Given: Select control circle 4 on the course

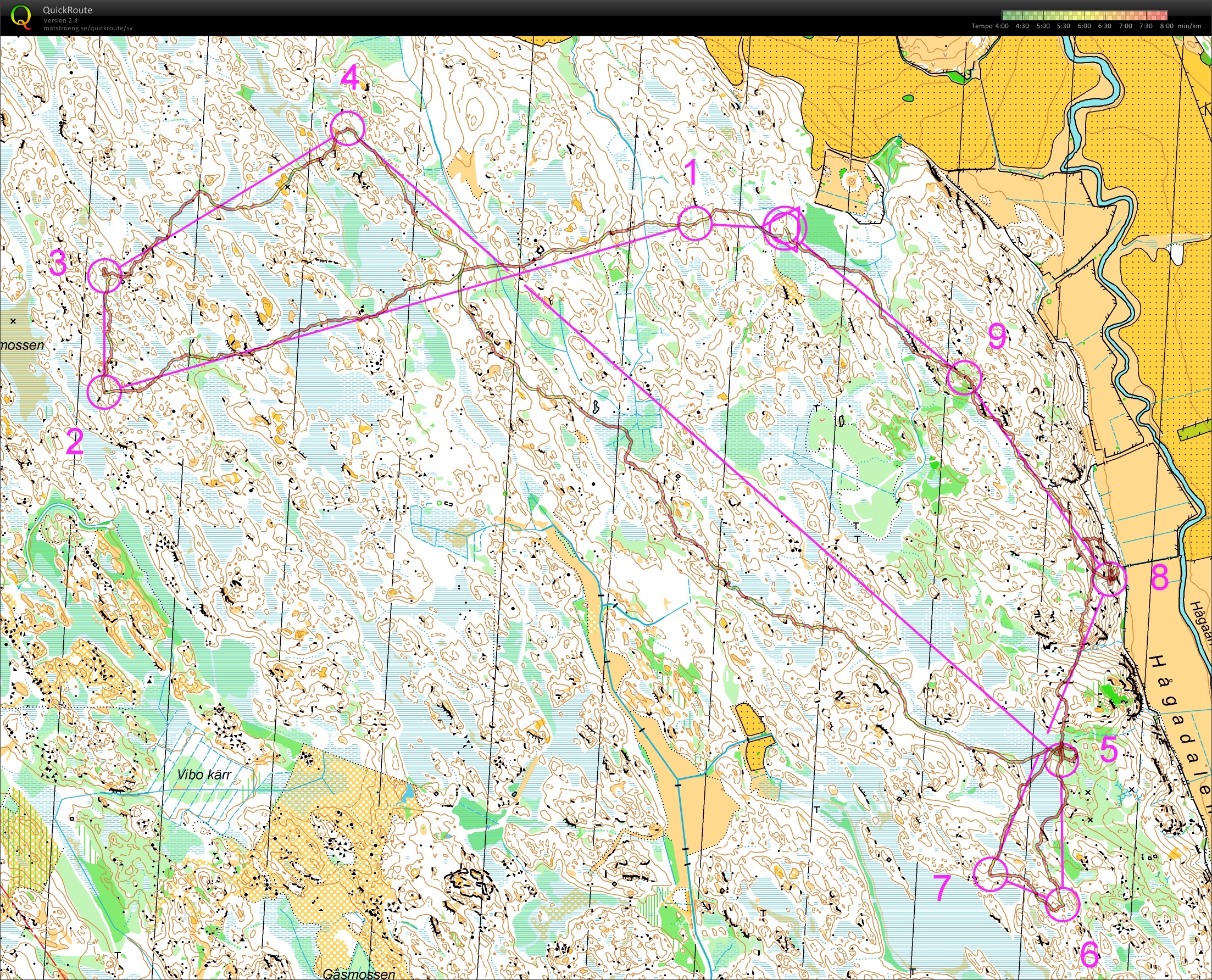Looking at the screenshot, I should (347, 128).
